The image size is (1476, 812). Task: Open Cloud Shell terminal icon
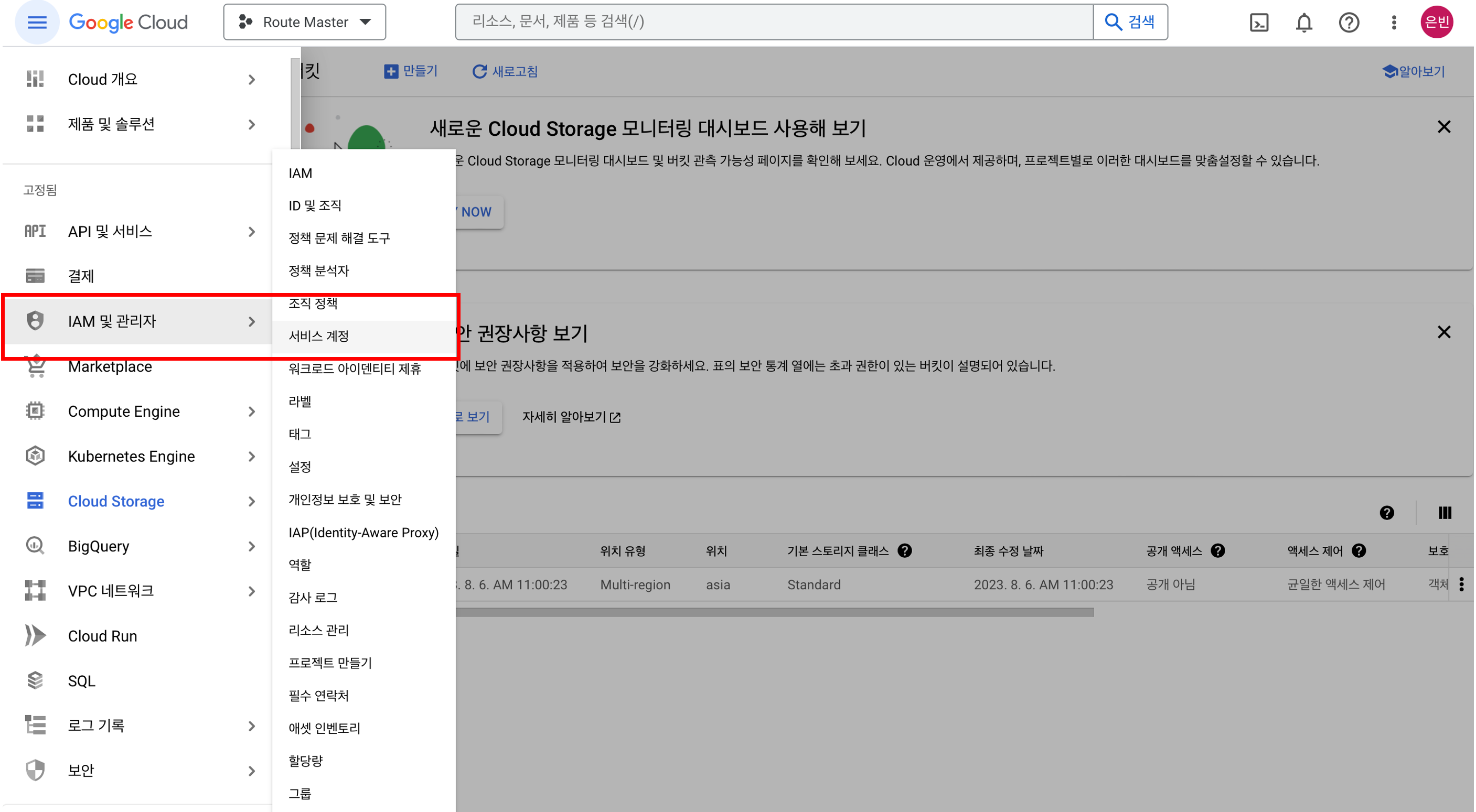(x=1259, y=23)
